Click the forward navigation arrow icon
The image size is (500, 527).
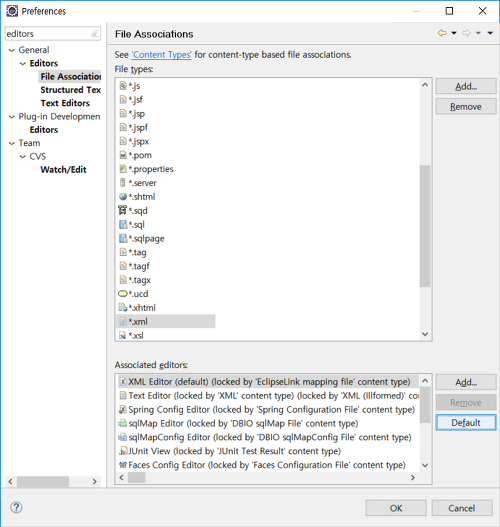[466, 33]
